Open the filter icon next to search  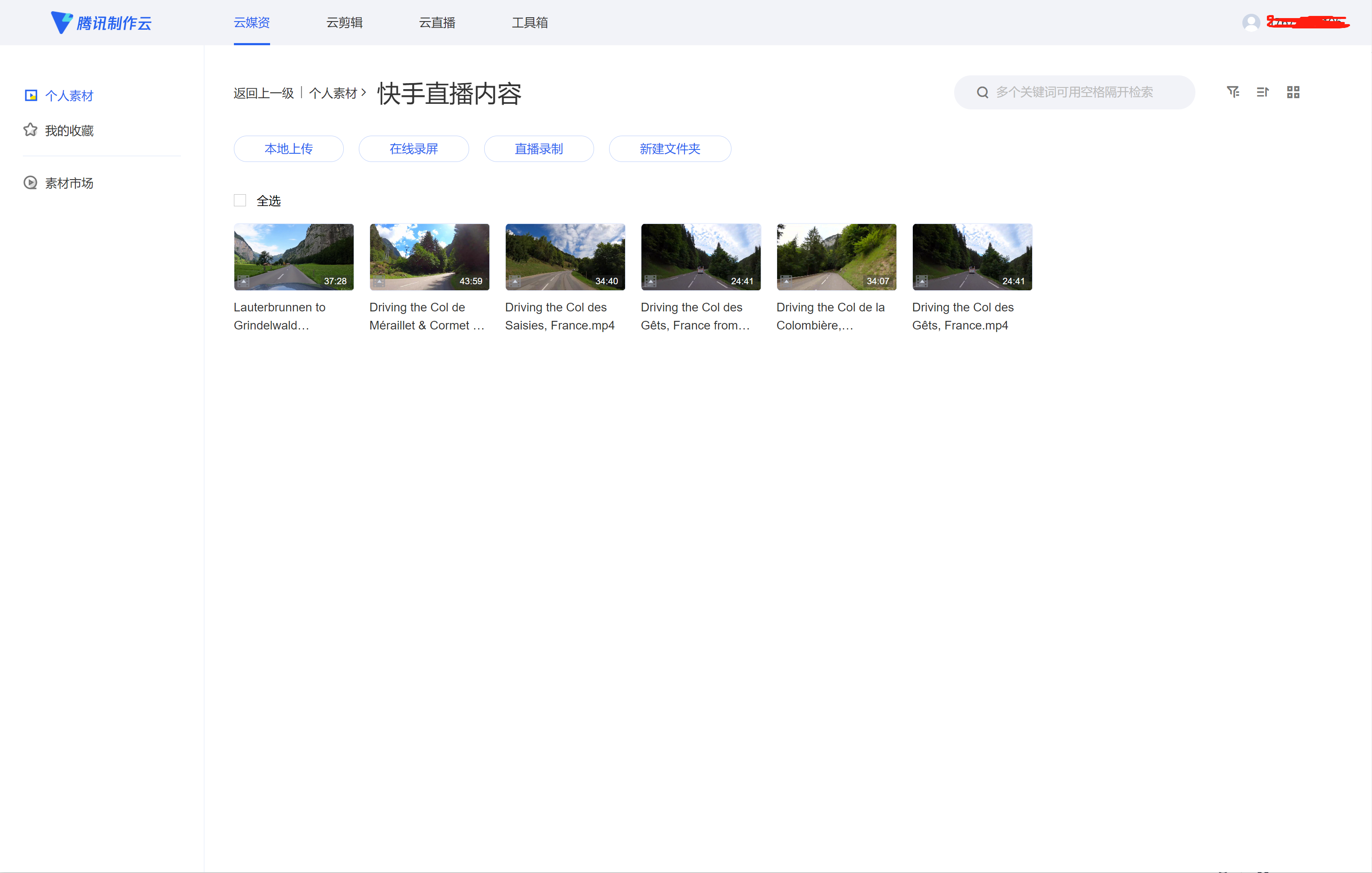(x=1232, y=92)
